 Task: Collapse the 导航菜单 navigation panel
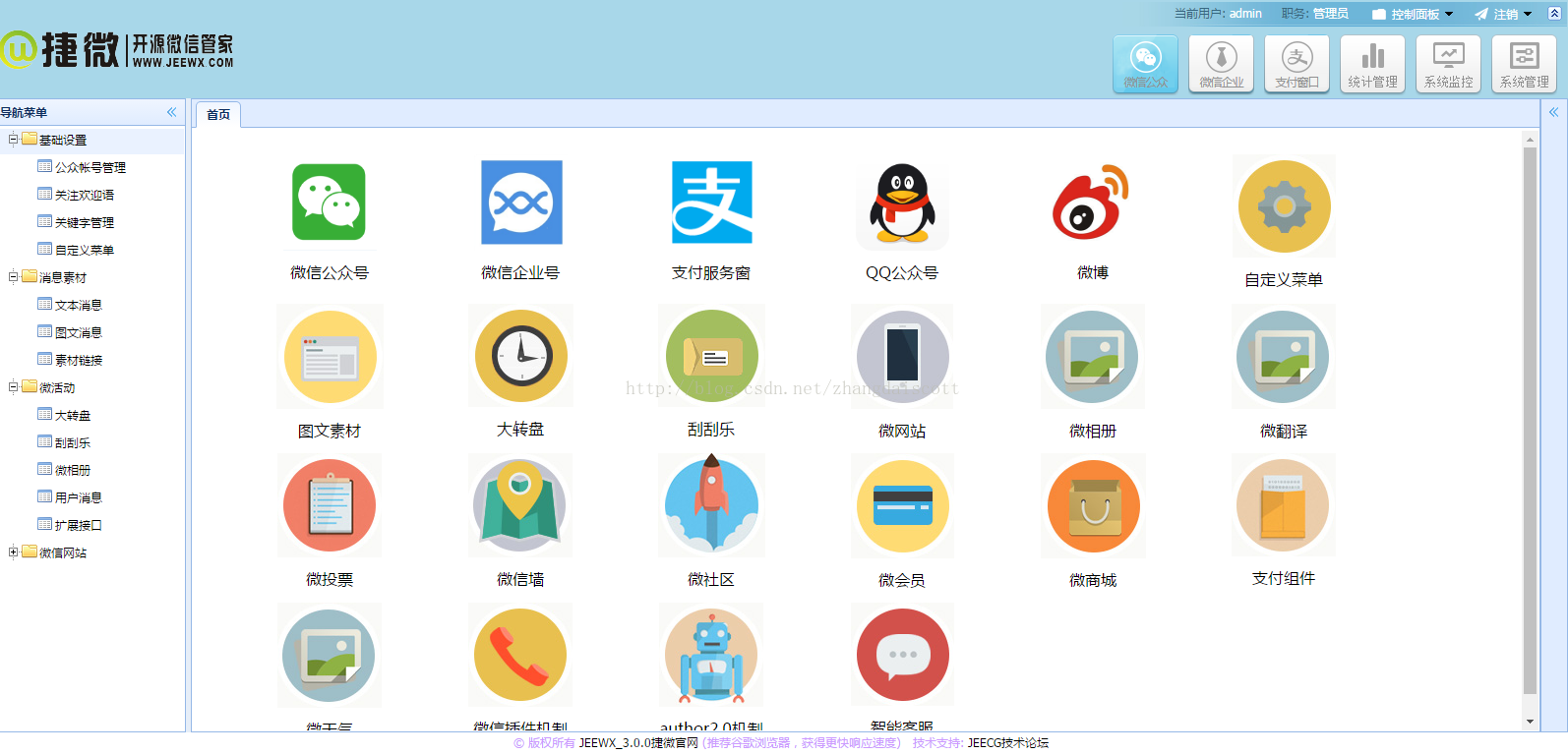click(x=171, y=112)
